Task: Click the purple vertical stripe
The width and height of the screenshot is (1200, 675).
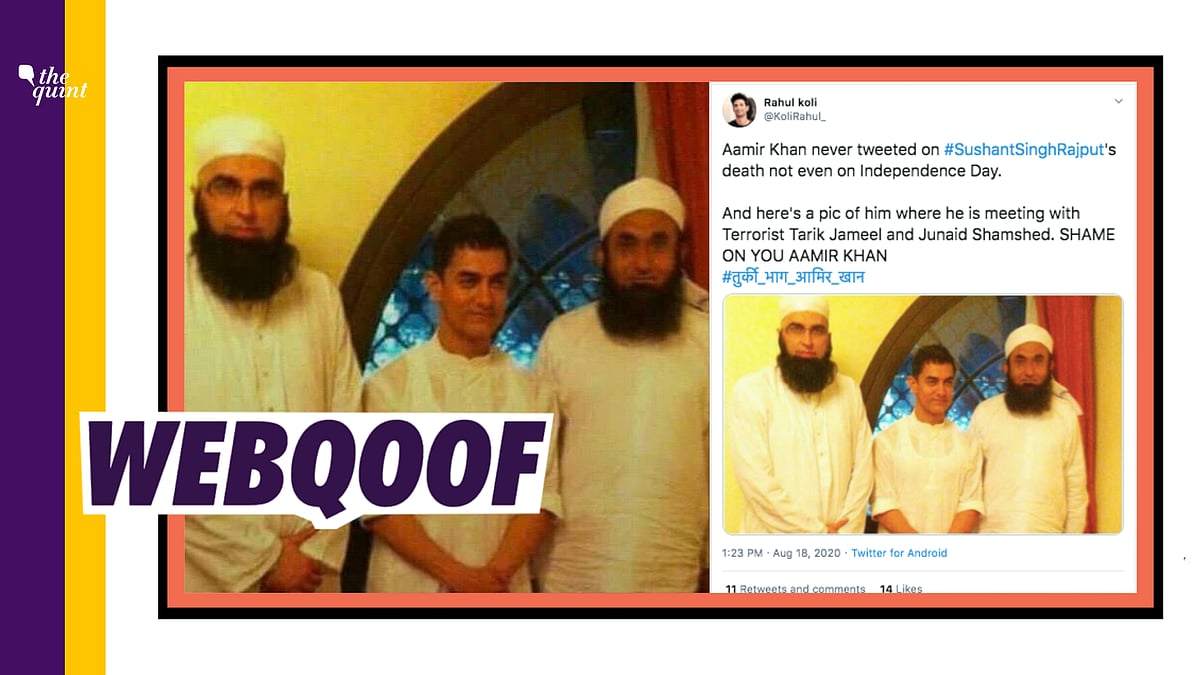Action: [32, 337]
